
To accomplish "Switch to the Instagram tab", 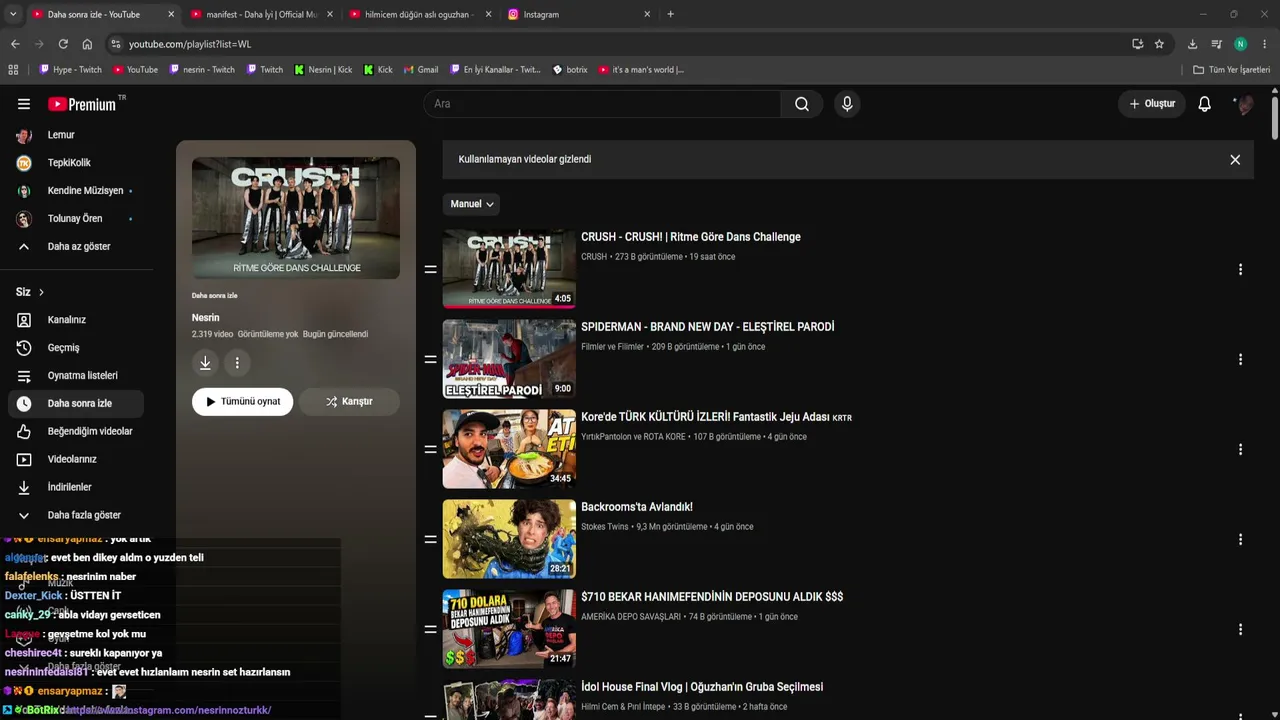I will [579, 15].
